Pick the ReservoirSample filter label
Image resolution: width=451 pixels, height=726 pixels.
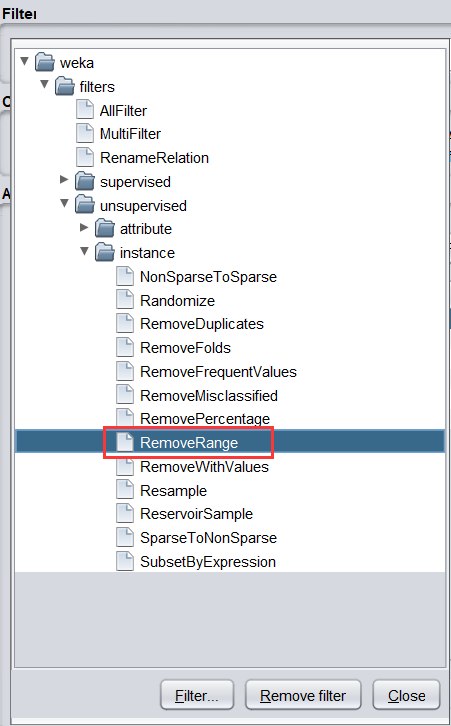coord(196,514)
